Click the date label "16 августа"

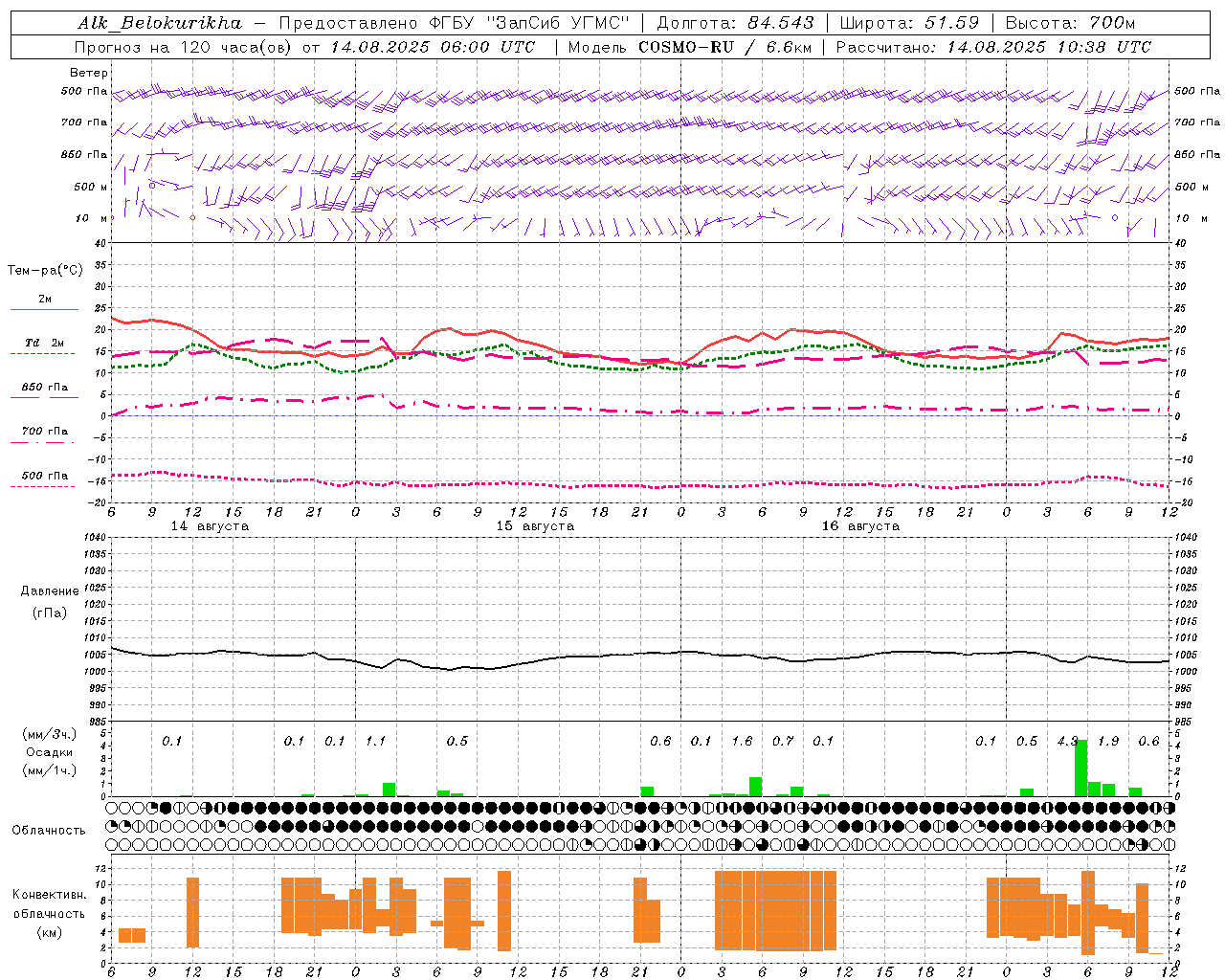coord(860,526)
